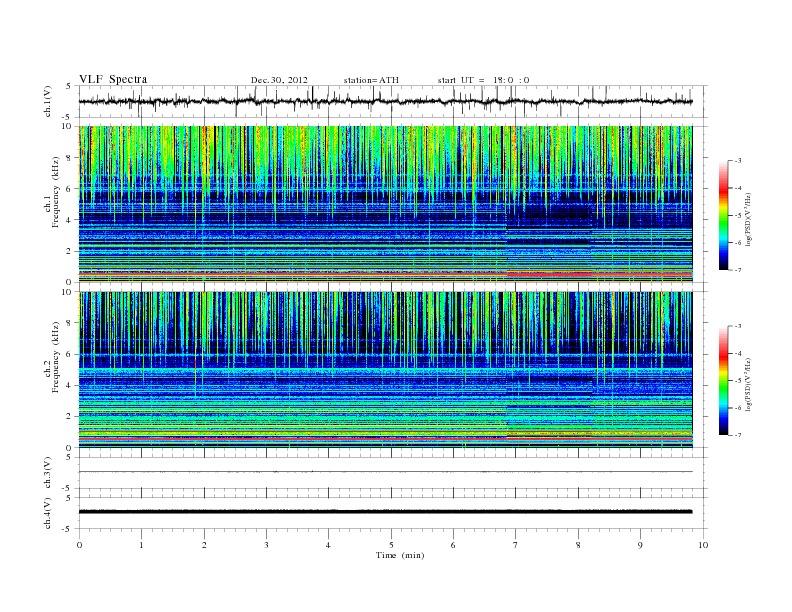The image size is (792, 612).
Task: Click the lower "log(PSD)(V²/Hz)" colorbar label
Action: [x=749, y=384]
